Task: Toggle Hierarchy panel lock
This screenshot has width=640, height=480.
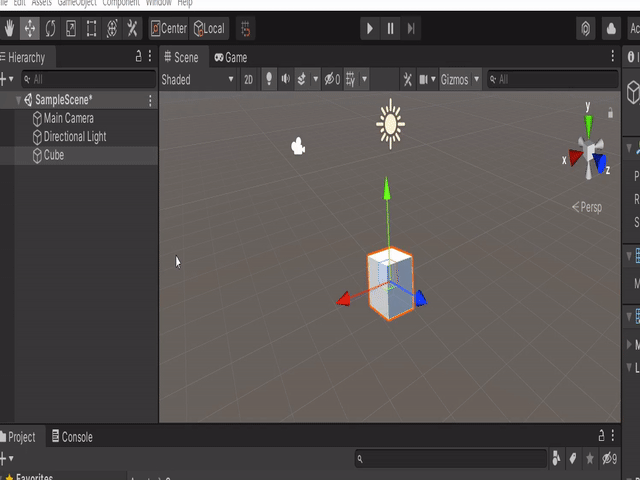Action: click(x=138, y=56)
